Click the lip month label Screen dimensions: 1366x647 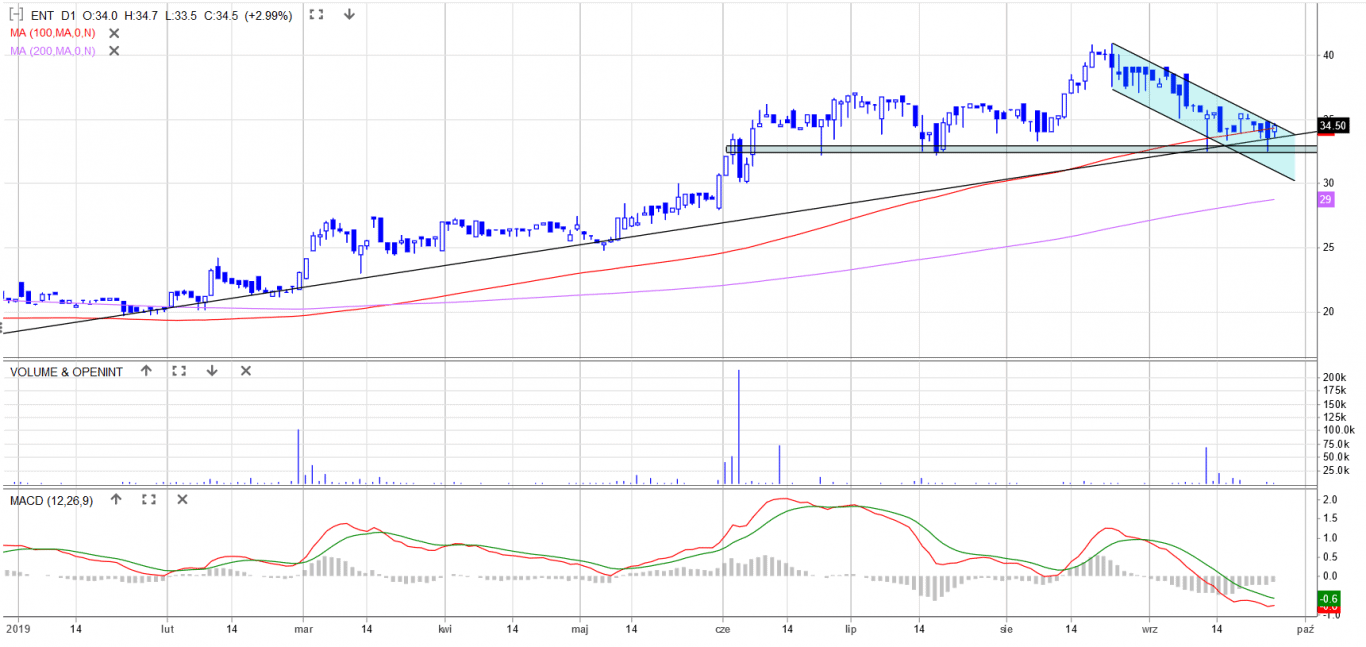click(x=851, y=629)
